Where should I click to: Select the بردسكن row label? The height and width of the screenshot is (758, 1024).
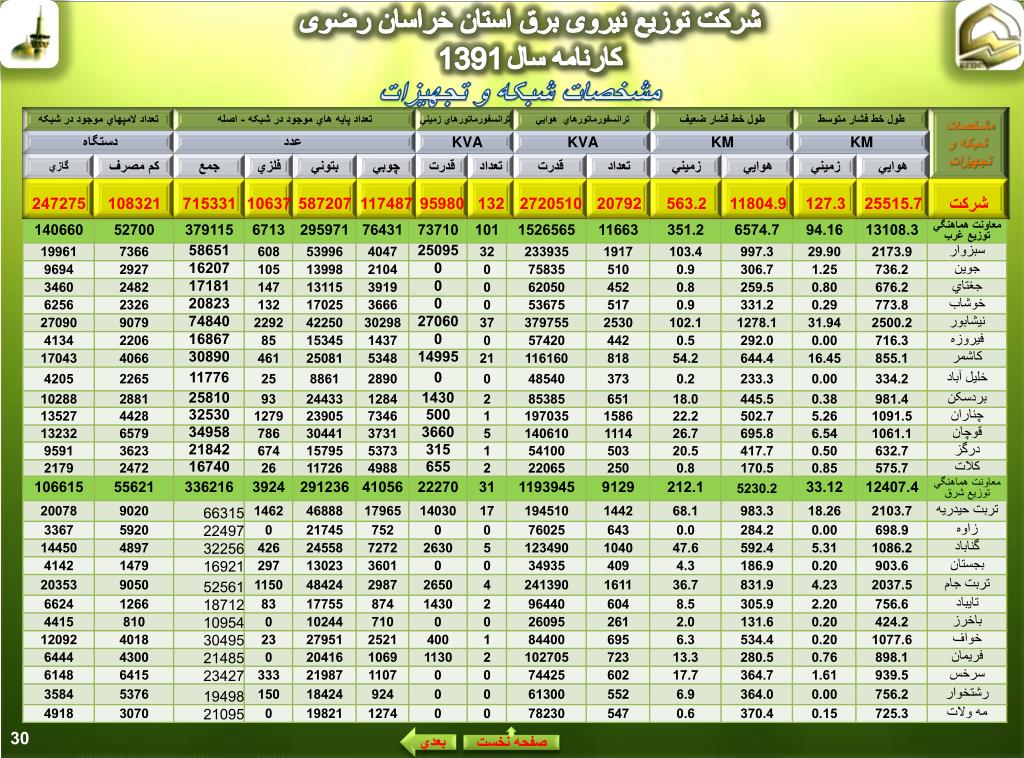pos(967,398)
